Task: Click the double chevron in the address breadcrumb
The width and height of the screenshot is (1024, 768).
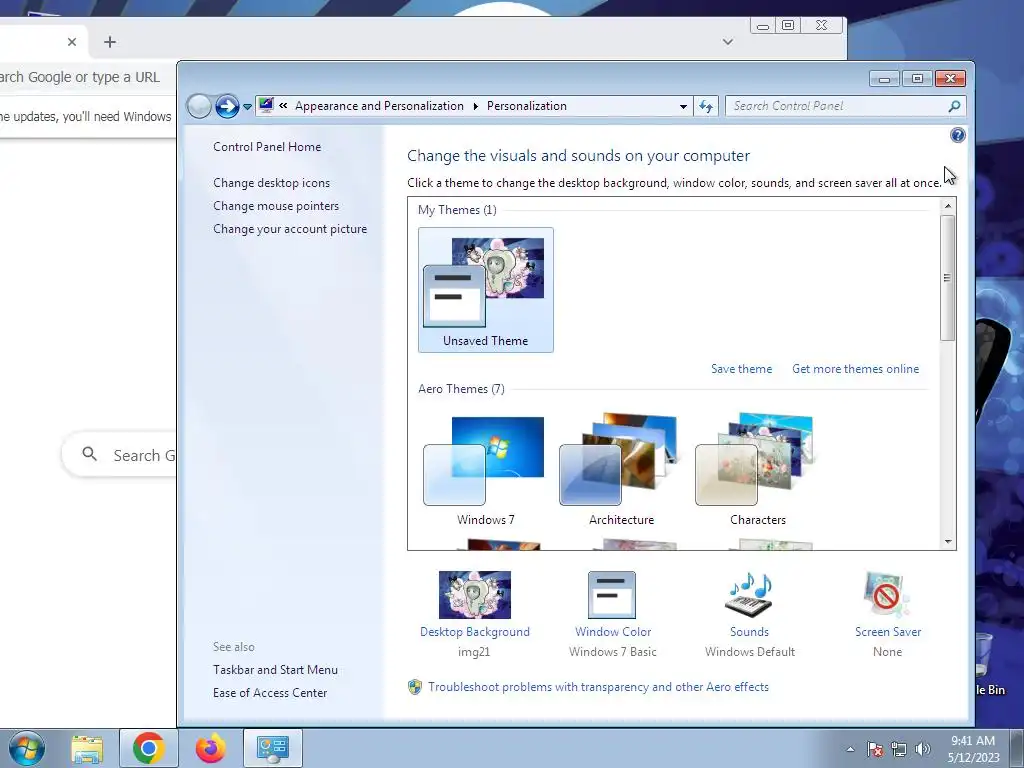Action: point(283,106)
